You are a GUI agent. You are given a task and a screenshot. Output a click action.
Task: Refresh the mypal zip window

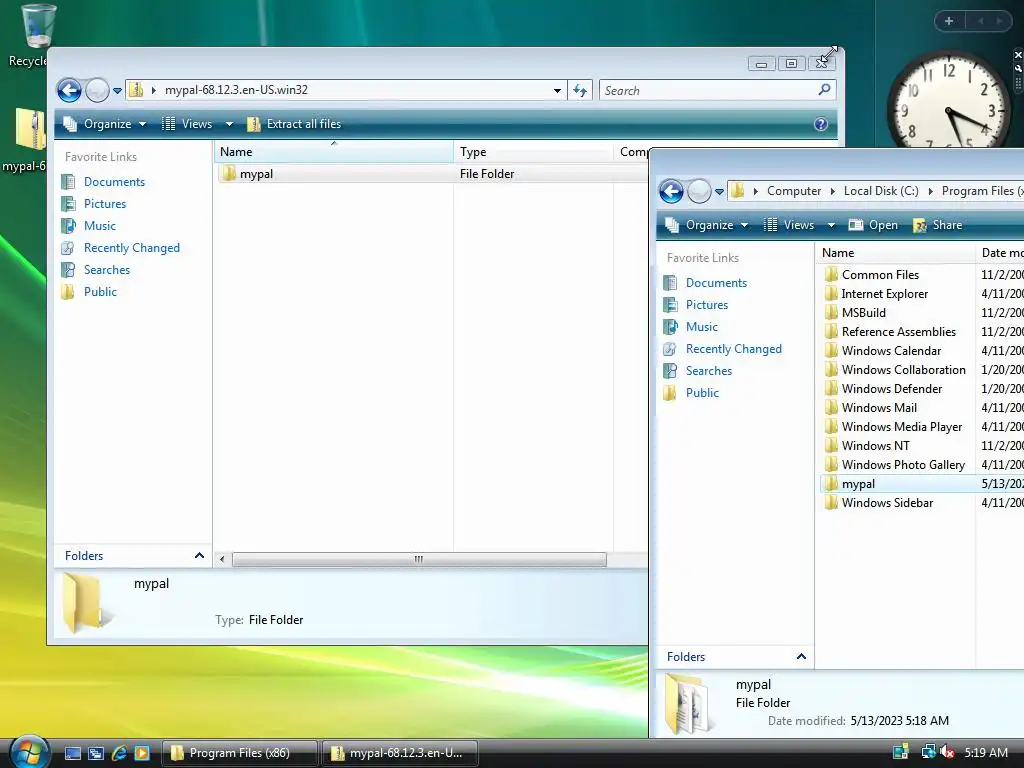pos(580,90)
